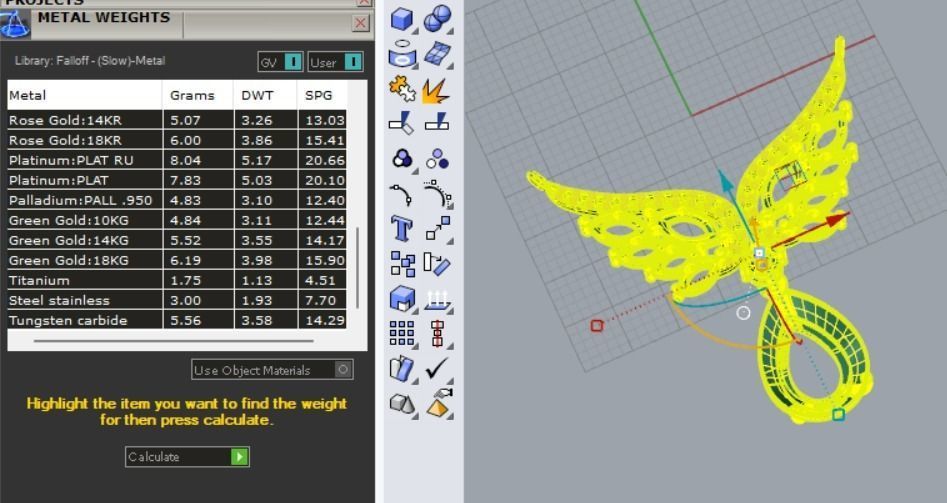947x503 pixels.
Task: Select the Rectangular array tool
Action: (402, 333)
